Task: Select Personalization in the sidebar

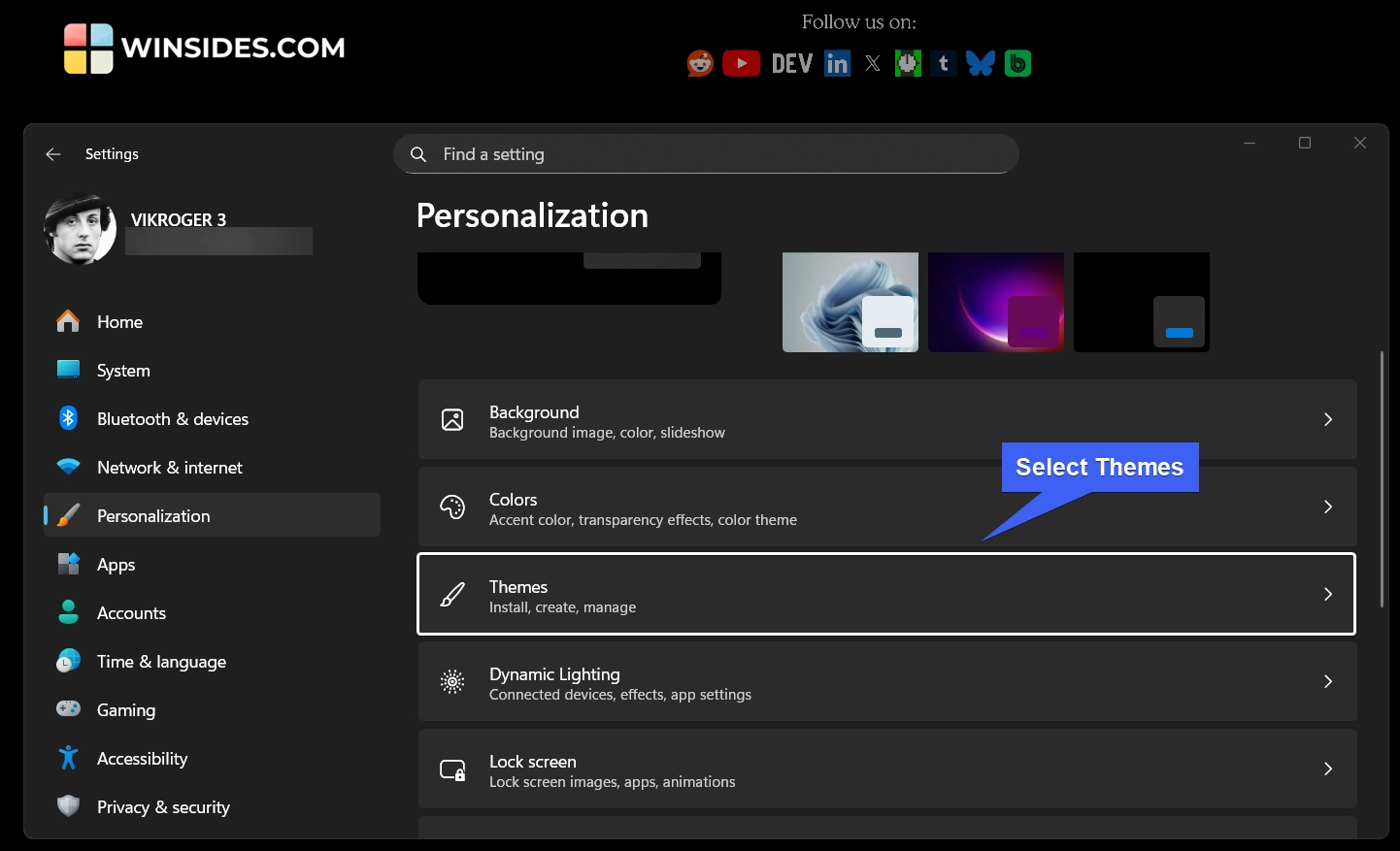Action: point(153,515)
